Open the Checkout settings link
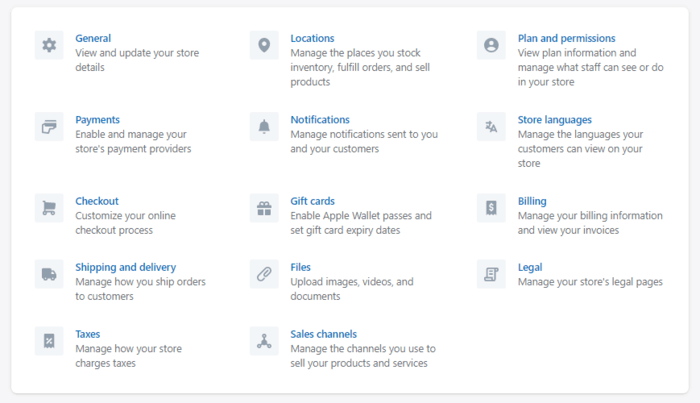Screen dimensions: 700x403 click(x=97, y=201)
